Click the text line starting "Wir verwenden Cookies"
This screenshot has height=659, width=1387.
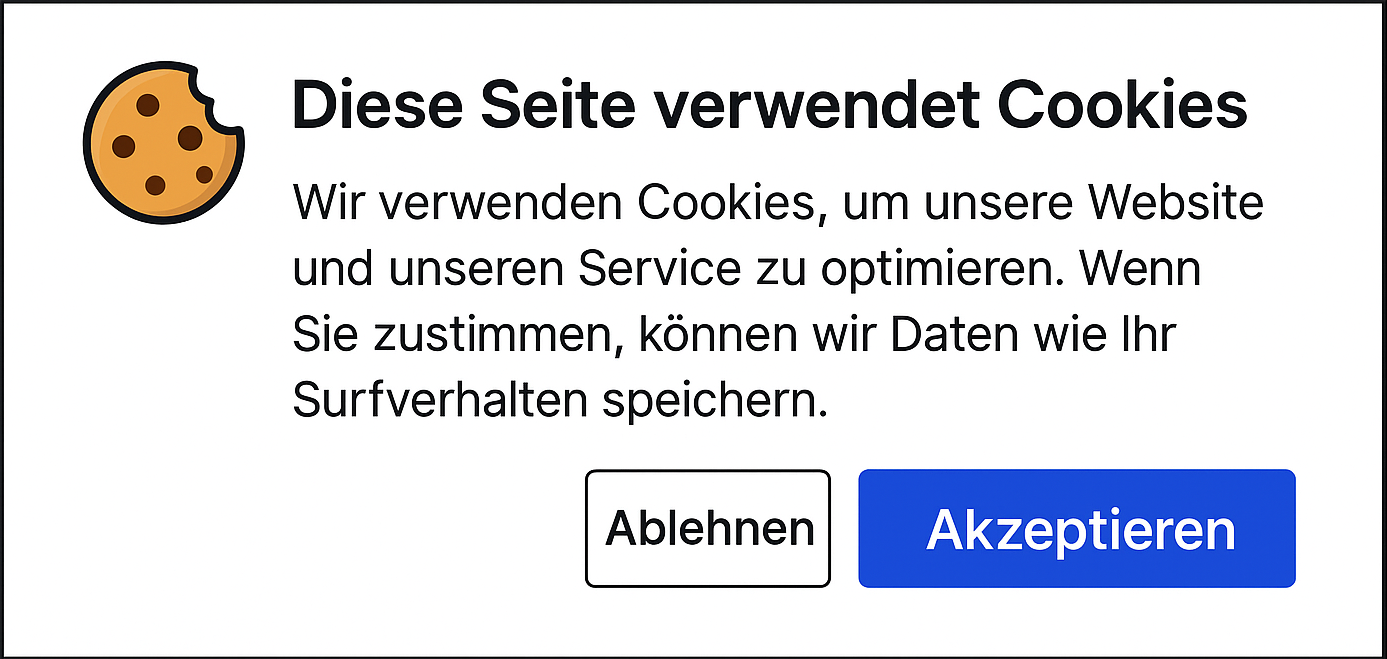tap(777, 204)
